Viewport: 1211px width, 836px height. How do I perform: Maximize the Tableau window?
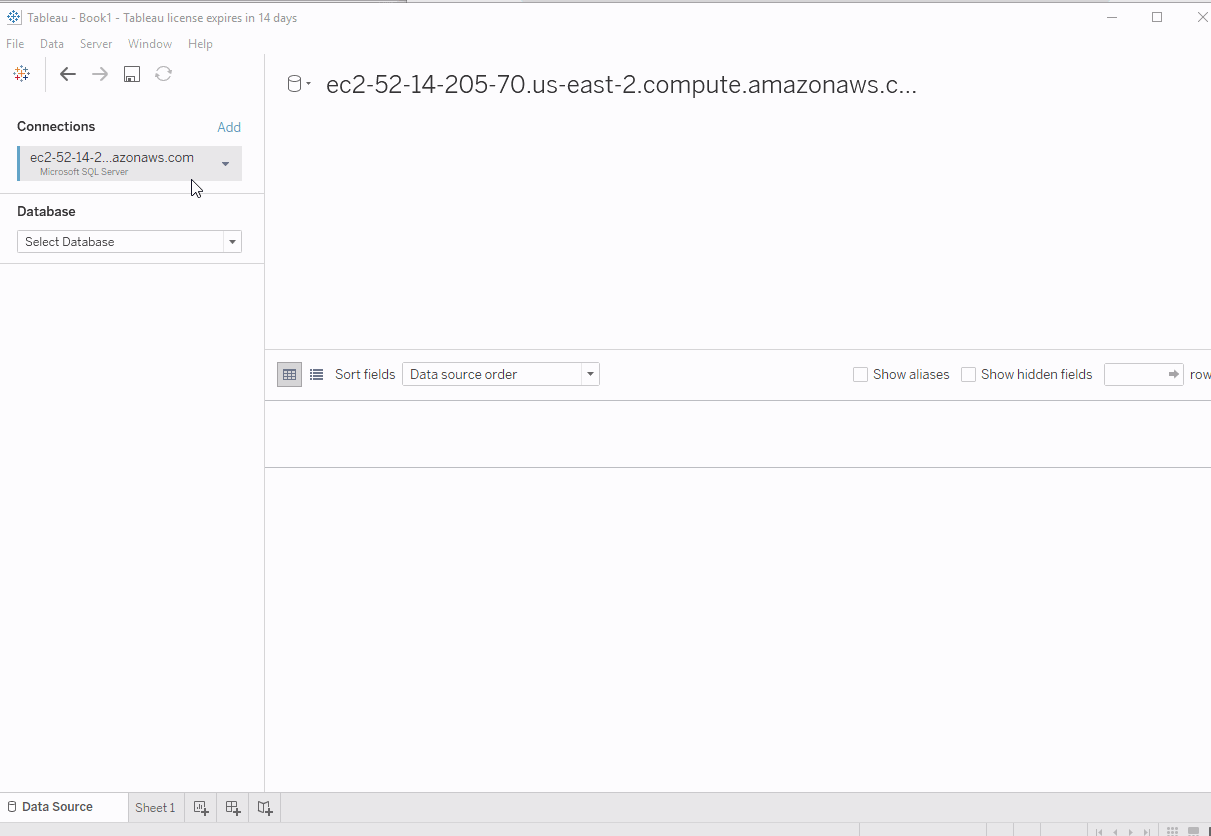pyautogui.click(x=1157, y=17)
